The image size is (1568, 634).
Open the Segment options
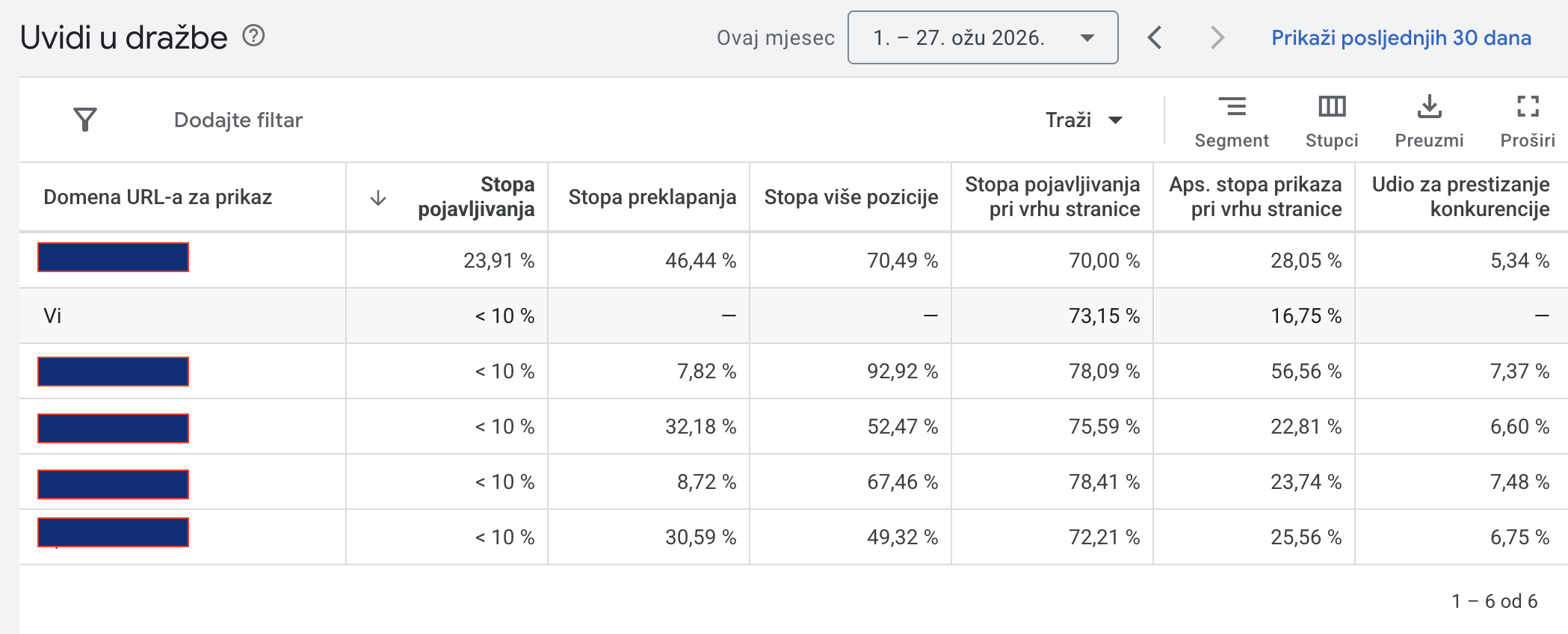[1231, 121]
